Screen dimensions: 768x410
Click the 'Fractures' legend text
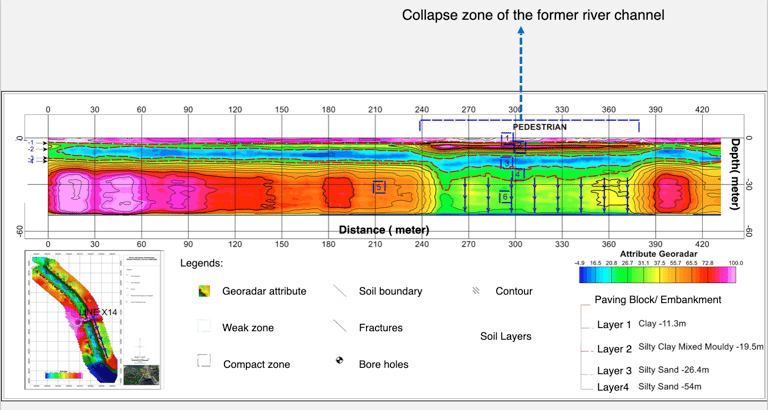point(381,328)
